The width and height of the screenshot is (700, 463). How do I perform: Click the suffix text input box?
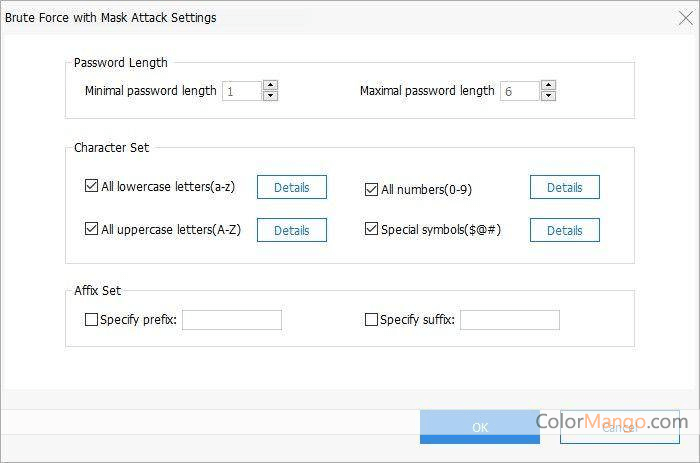[x=509, y=320]
